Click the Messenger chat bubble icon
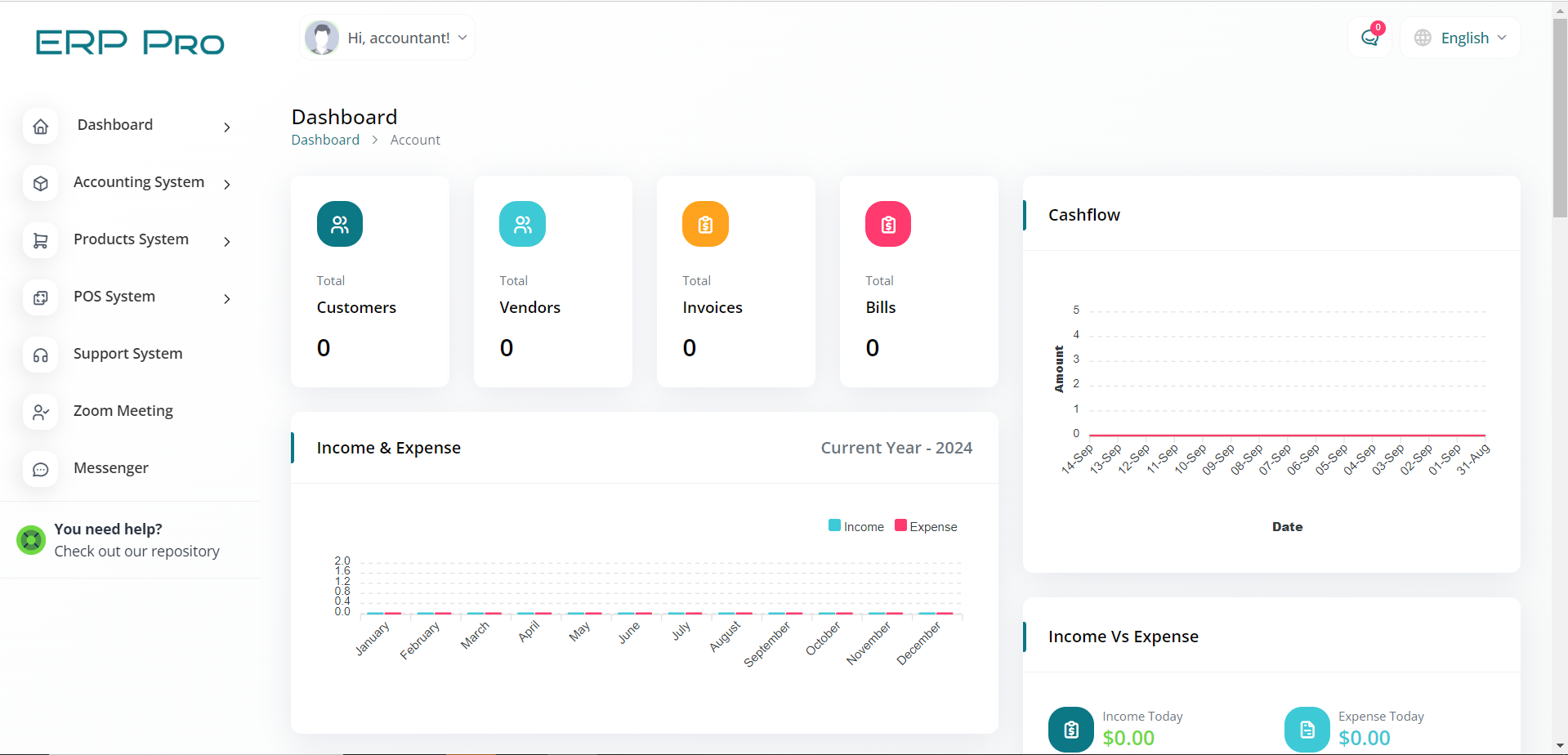Screen dimensions: 1568x755 coord(40,470)
